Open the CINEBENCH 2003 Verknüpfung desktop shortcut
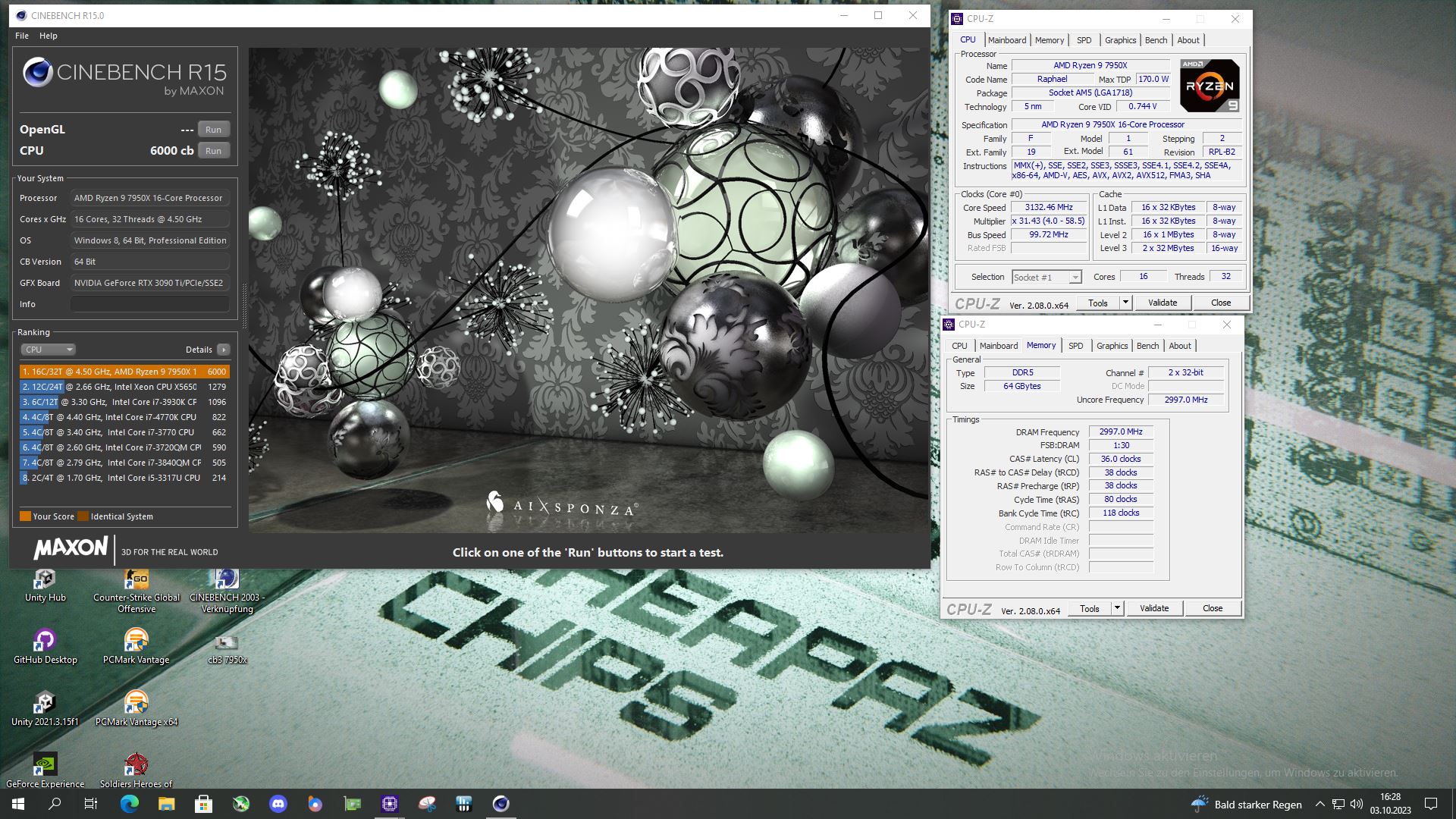 point(227,591)
